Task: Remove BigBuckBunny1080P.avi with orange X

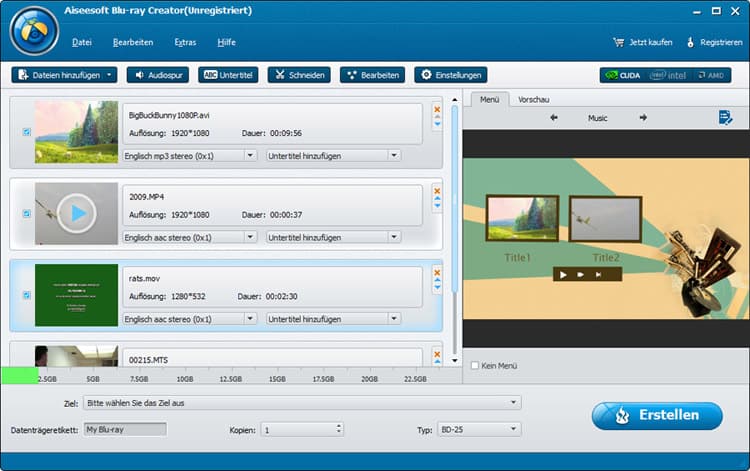Action: 437,110
